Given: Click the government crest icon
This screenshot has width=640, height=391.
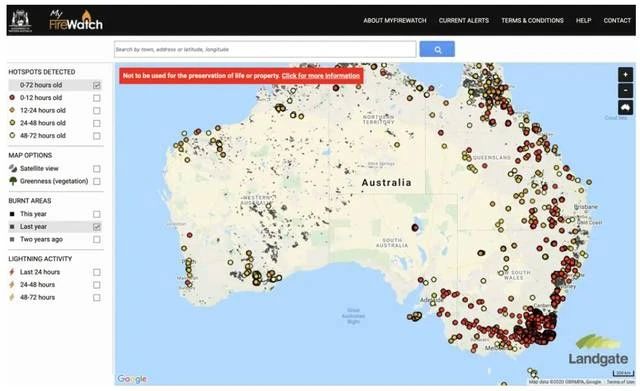Looking at the screenshot, I should [x=20, y=21].
